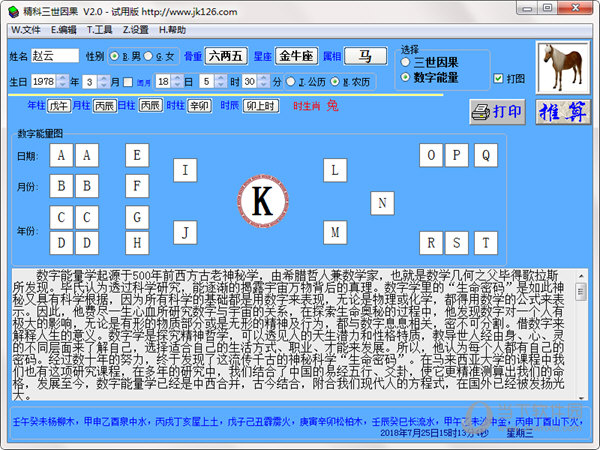This screenshot has width=600, height=450.
Task: Click the 卯上时 time period button
Action: point(261,106)
